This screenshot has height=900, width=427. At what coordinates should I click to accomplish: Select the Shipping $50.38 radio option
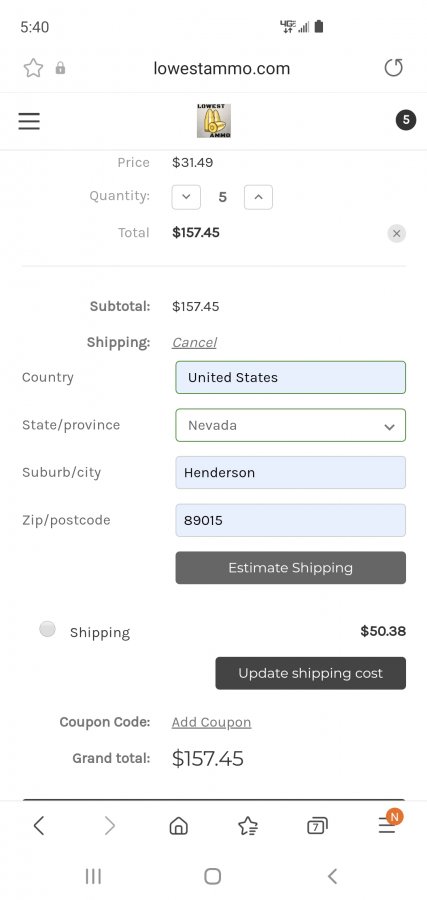(48, 629)
